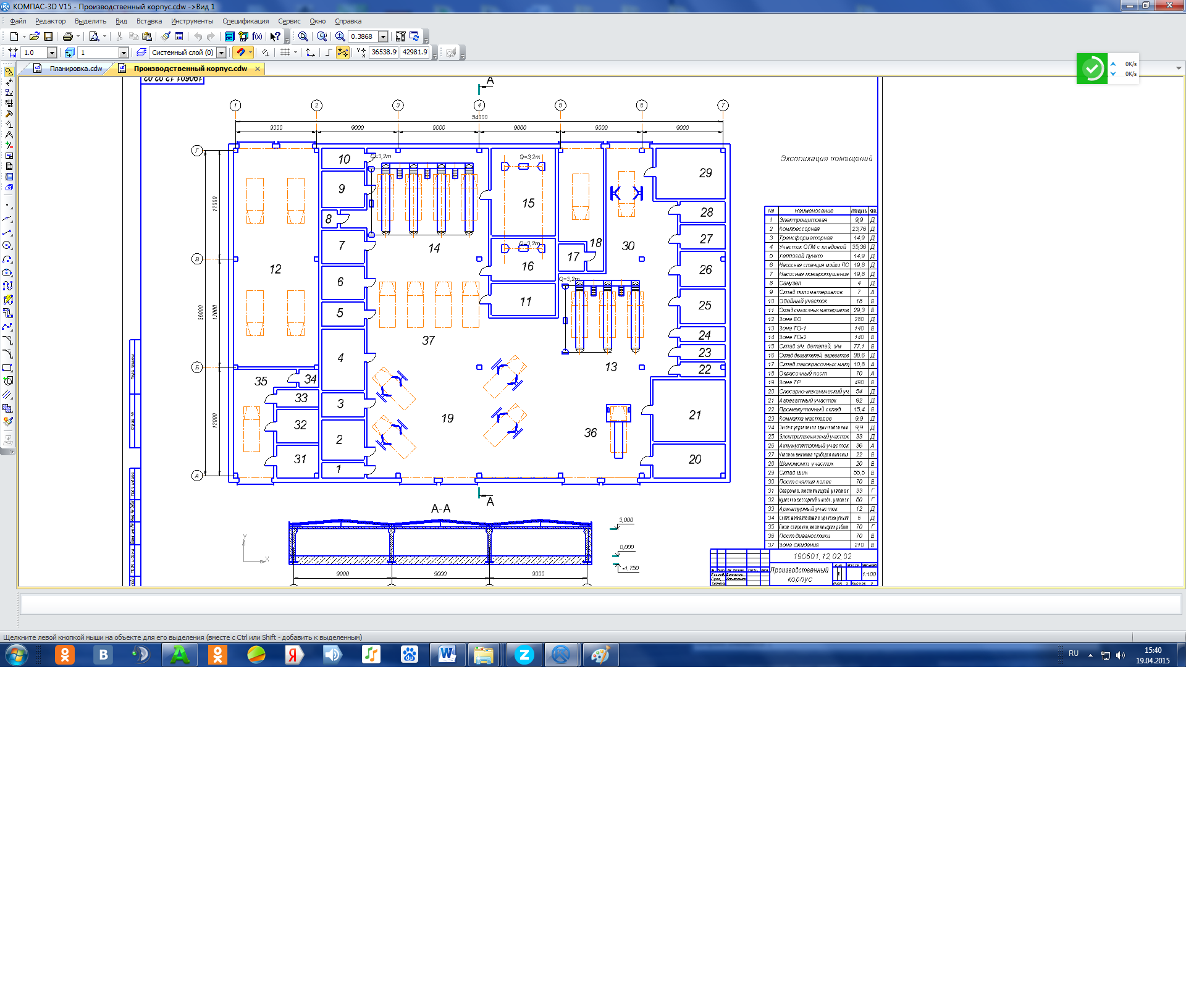Close the Производственный корпус.cdw tab

click(258, 69)
